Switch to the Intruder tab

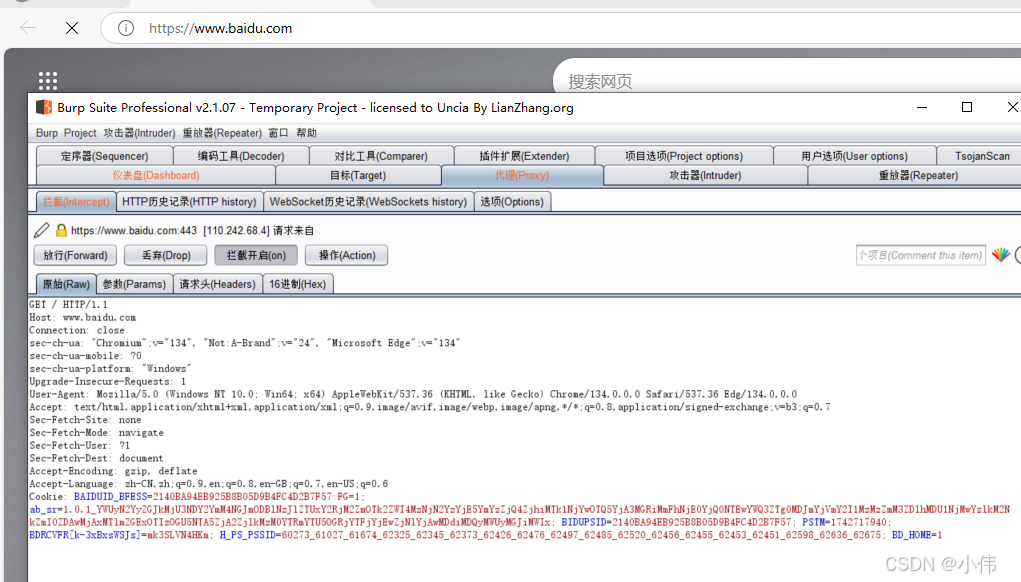(705, 175)
